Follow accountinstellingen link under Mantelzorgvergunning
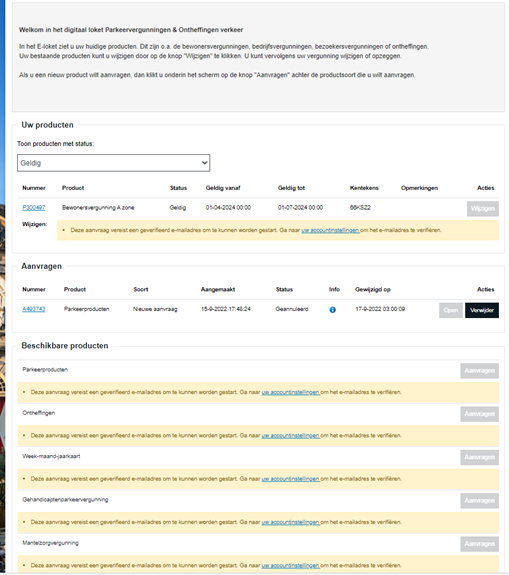The width and height of the screenshot is (509, 575). point(290,565)
